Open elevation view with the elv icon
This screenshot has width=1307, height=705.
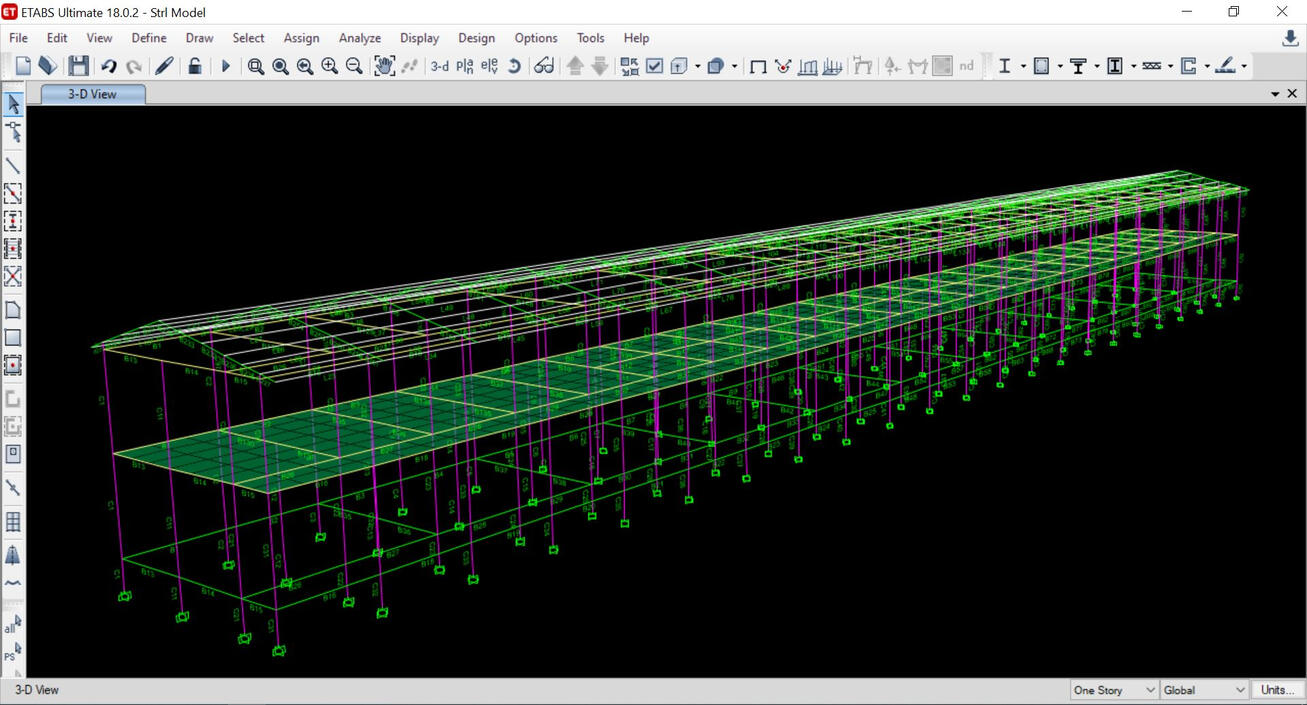[x=488, y=65]
